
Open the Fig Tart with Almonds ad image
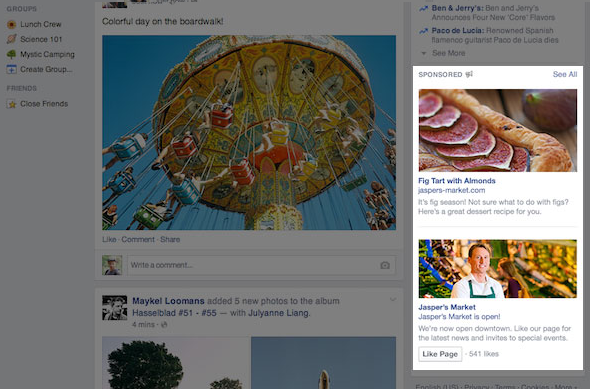click(497, 131)
